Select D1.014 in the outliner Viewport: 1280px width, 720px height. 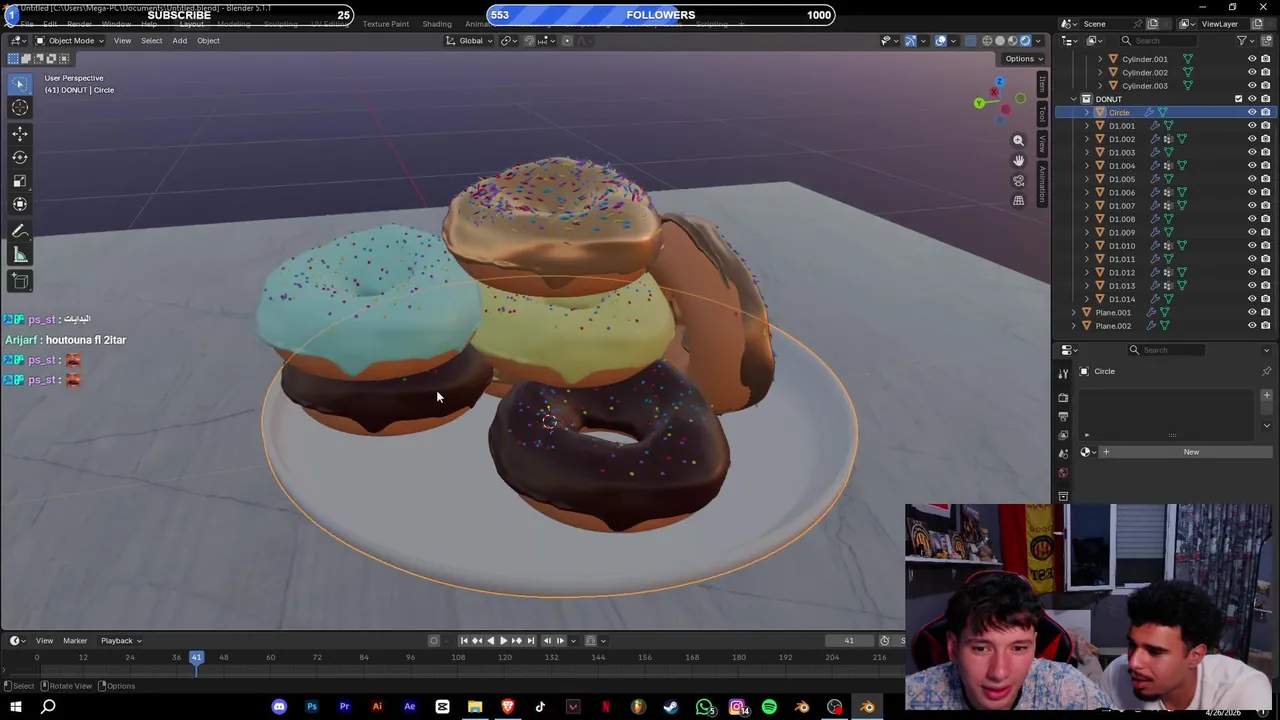pyautogui.click(x=1122, y=299)
